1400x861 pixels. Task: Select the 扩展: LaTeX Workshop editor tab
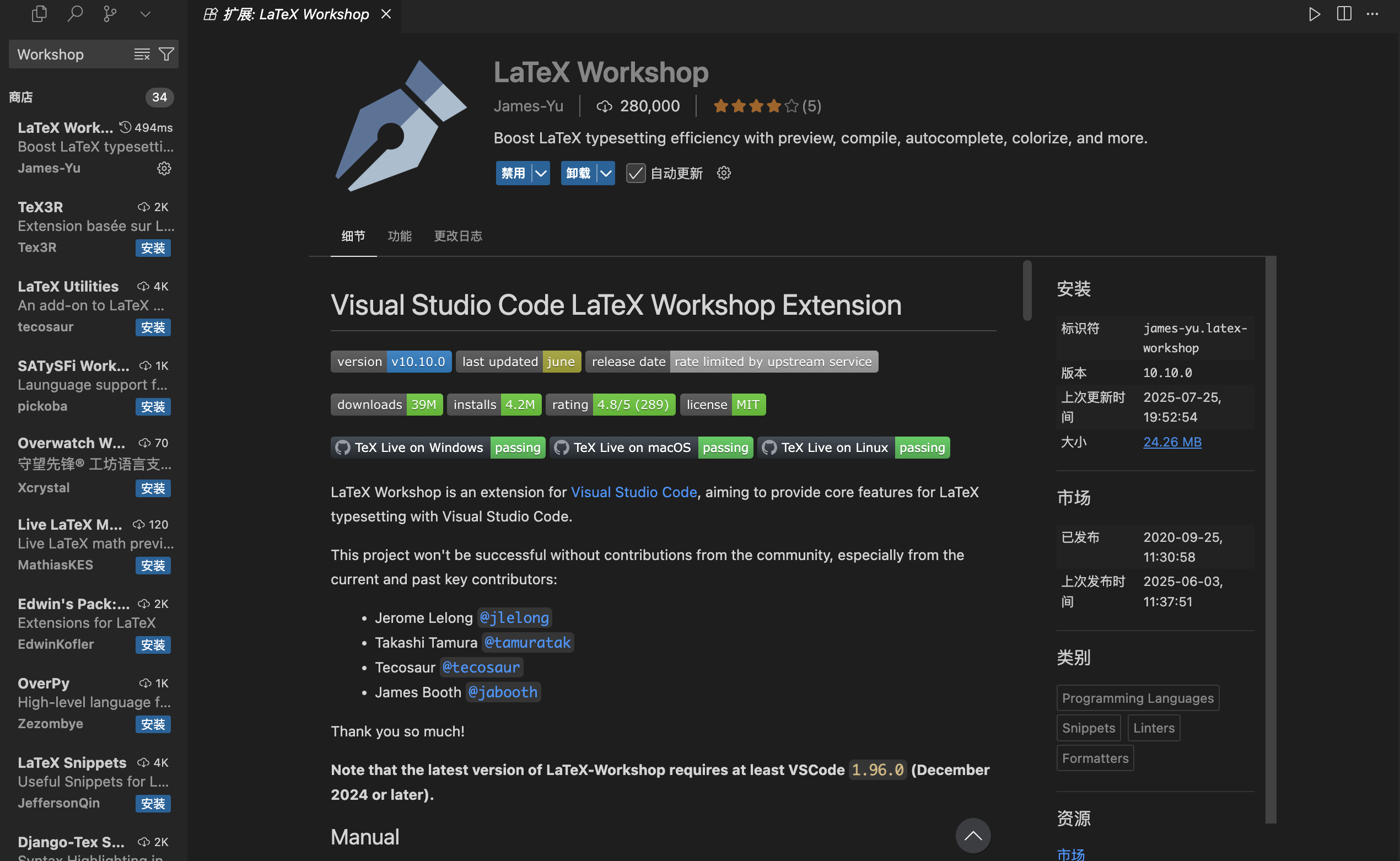[x=294, y=15]
